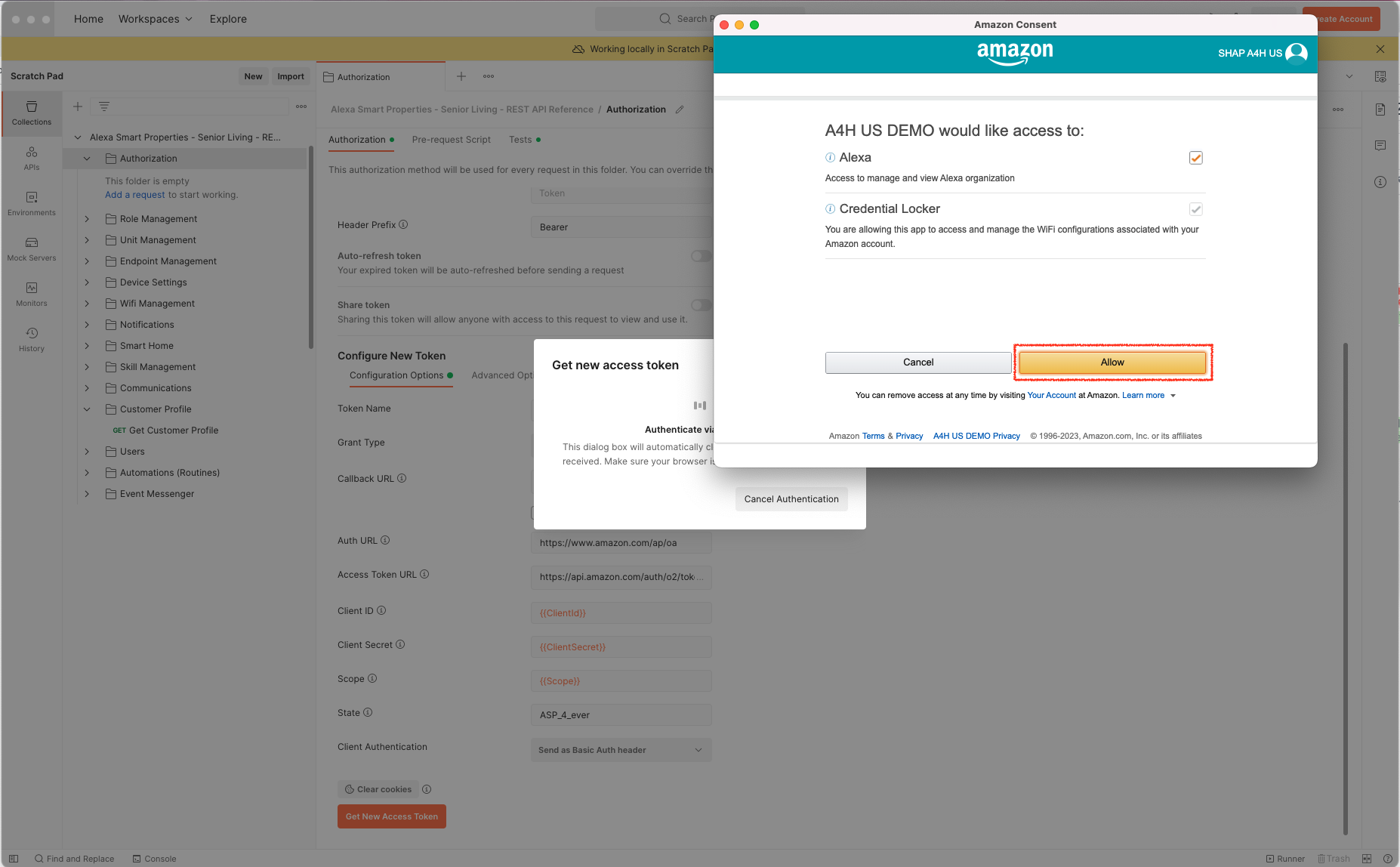Click the Scope info icon
Screen dimensions: 1400x867
point(372,678)
